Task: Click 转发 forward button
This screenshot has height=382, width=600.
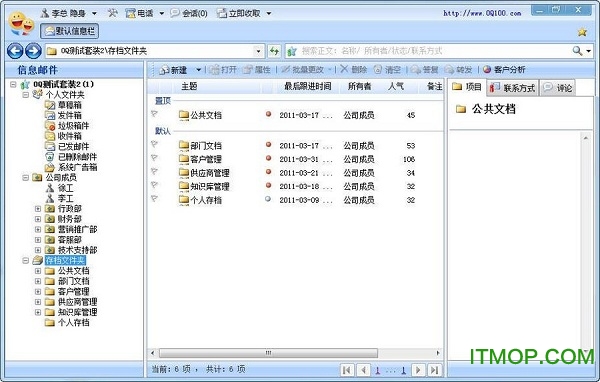Action: [458, 70]
